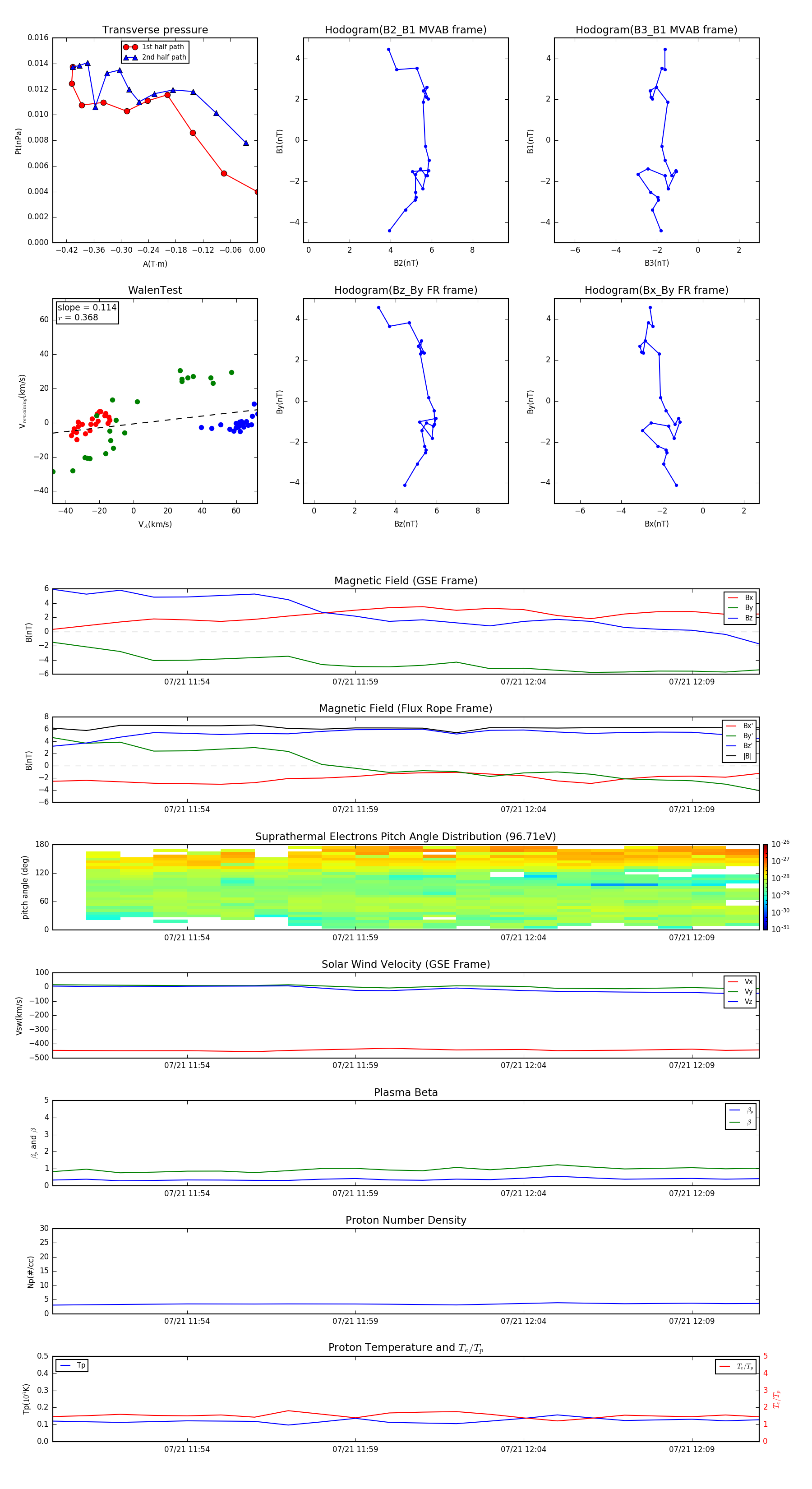
Task: Click "07/21 11:54" tick under GSE magnetic field
Action: [x=187, y=682]
